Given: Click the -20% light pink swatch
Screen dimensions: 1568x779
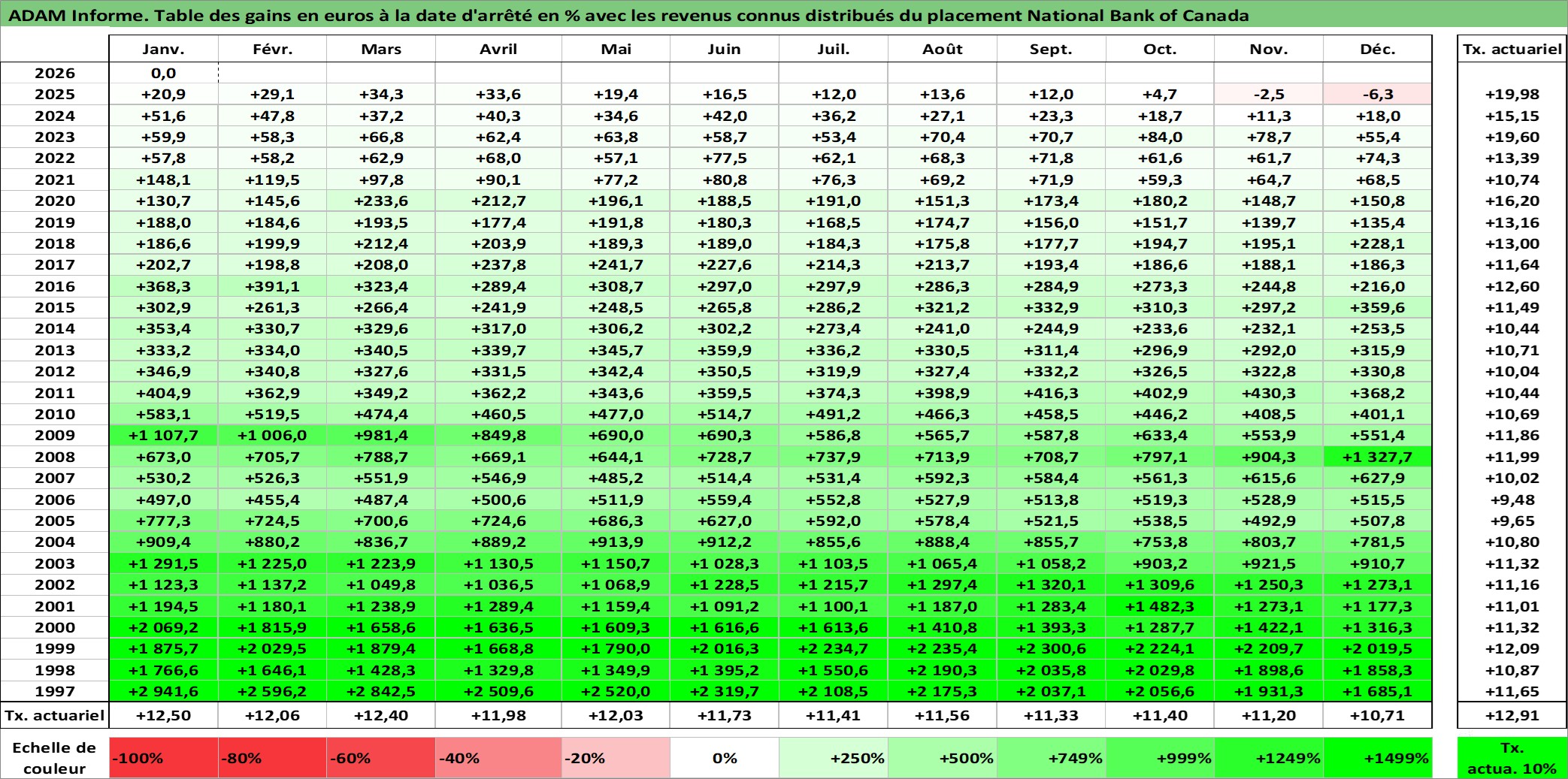Looking at the screenshot, I should [616, 758].
